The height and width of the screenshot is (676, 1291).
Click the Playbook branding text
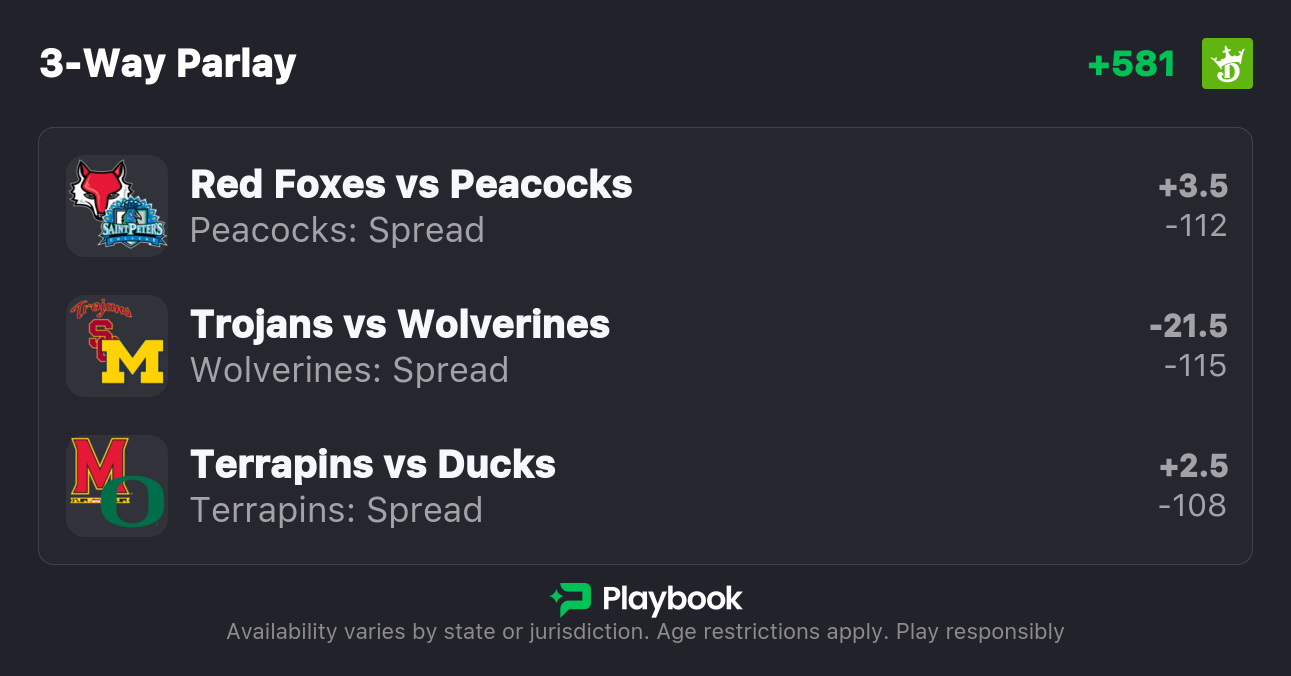(x=671, y=599)
